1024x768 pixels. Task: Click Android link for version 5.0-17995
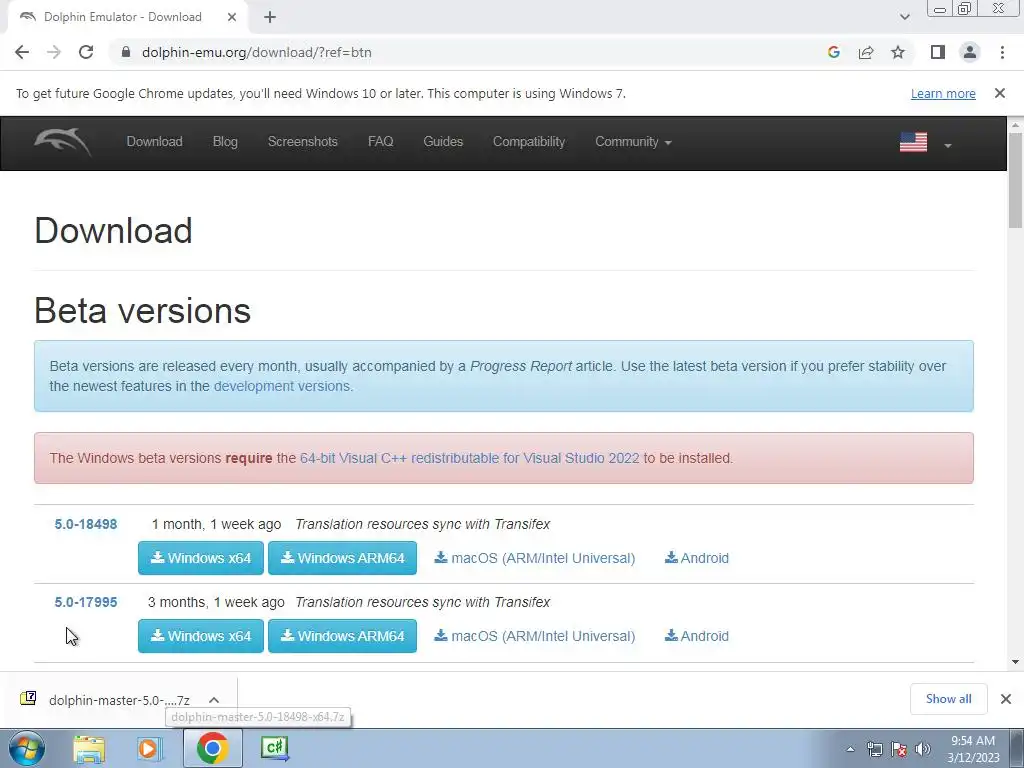point(696,636)
